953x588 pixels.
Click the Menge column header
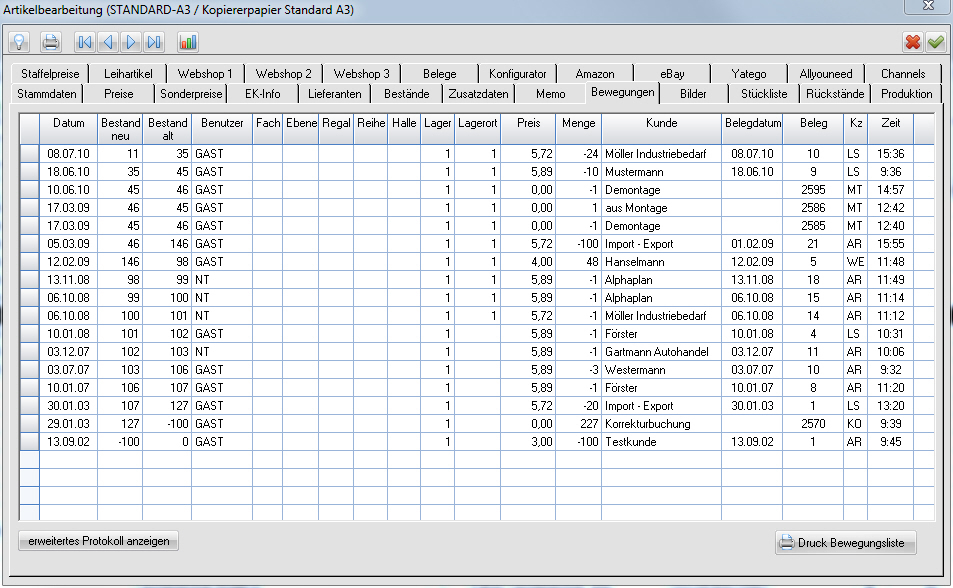(x=579, y=129)
